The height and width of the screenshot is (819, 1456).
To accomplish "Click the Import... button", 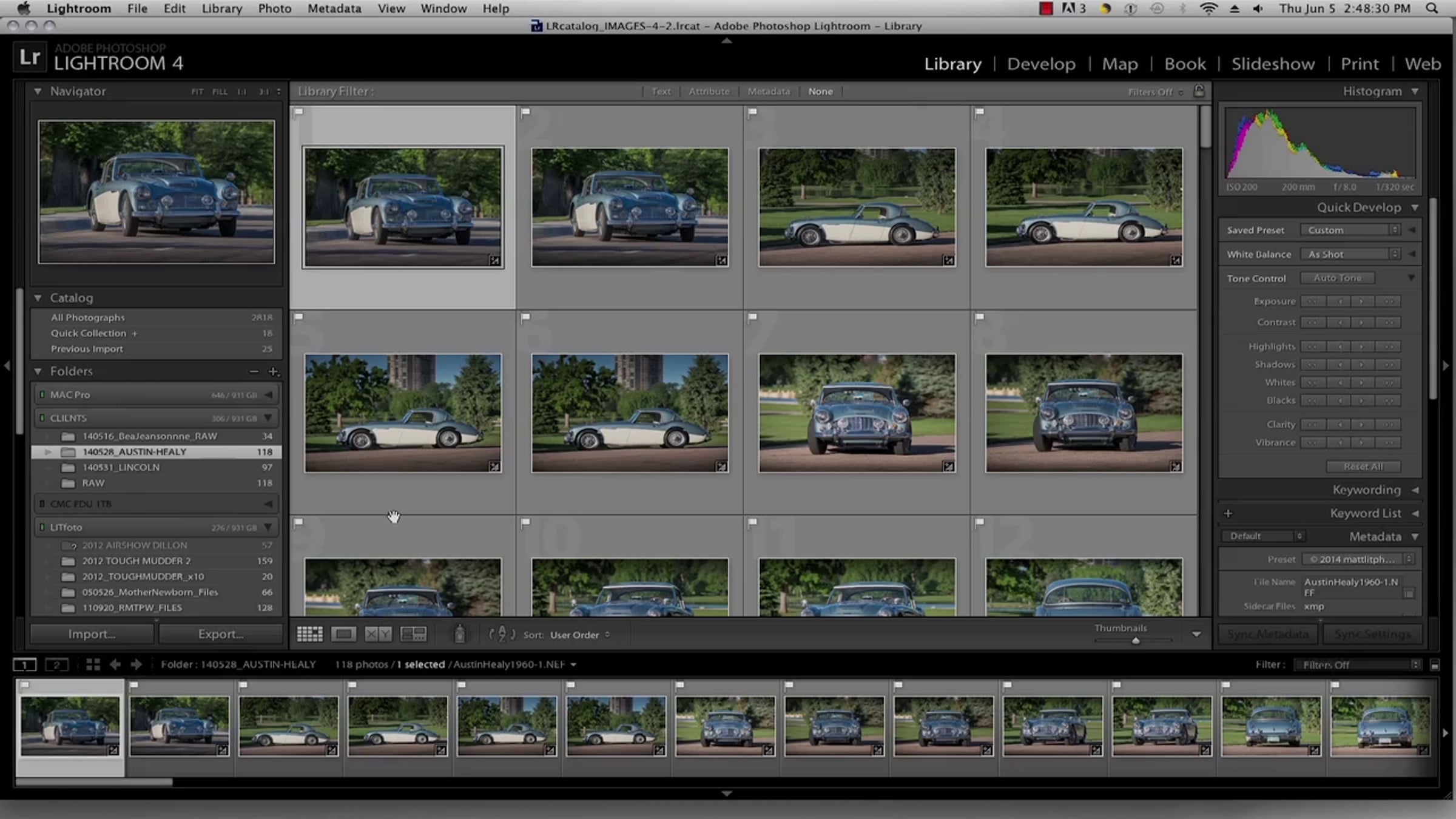I will [x=92, y=634].
